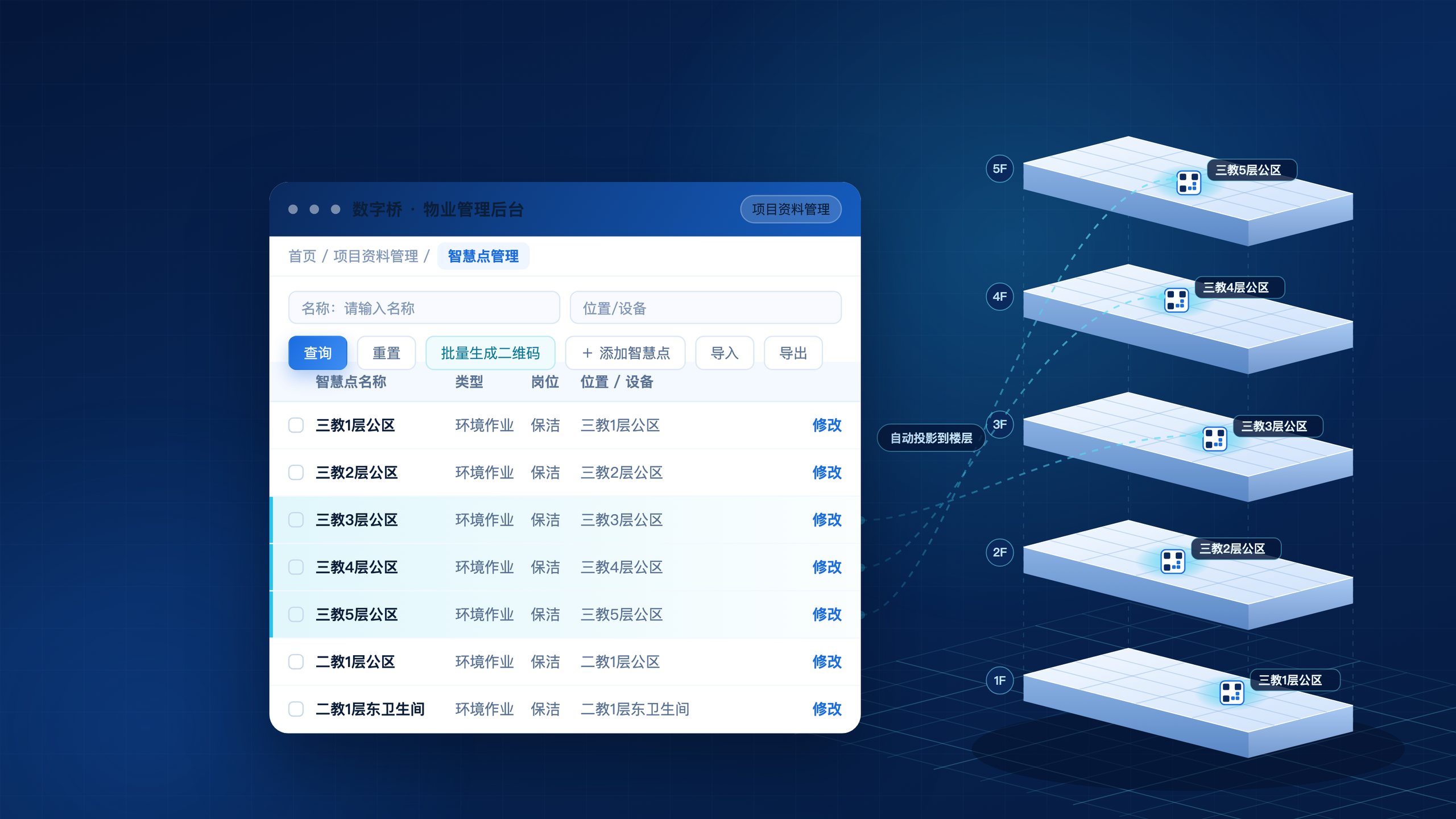This screenshot has width=1456, height=819.
Task: Click the 三教3层公区 name cell in table
Action: [357, 519]
